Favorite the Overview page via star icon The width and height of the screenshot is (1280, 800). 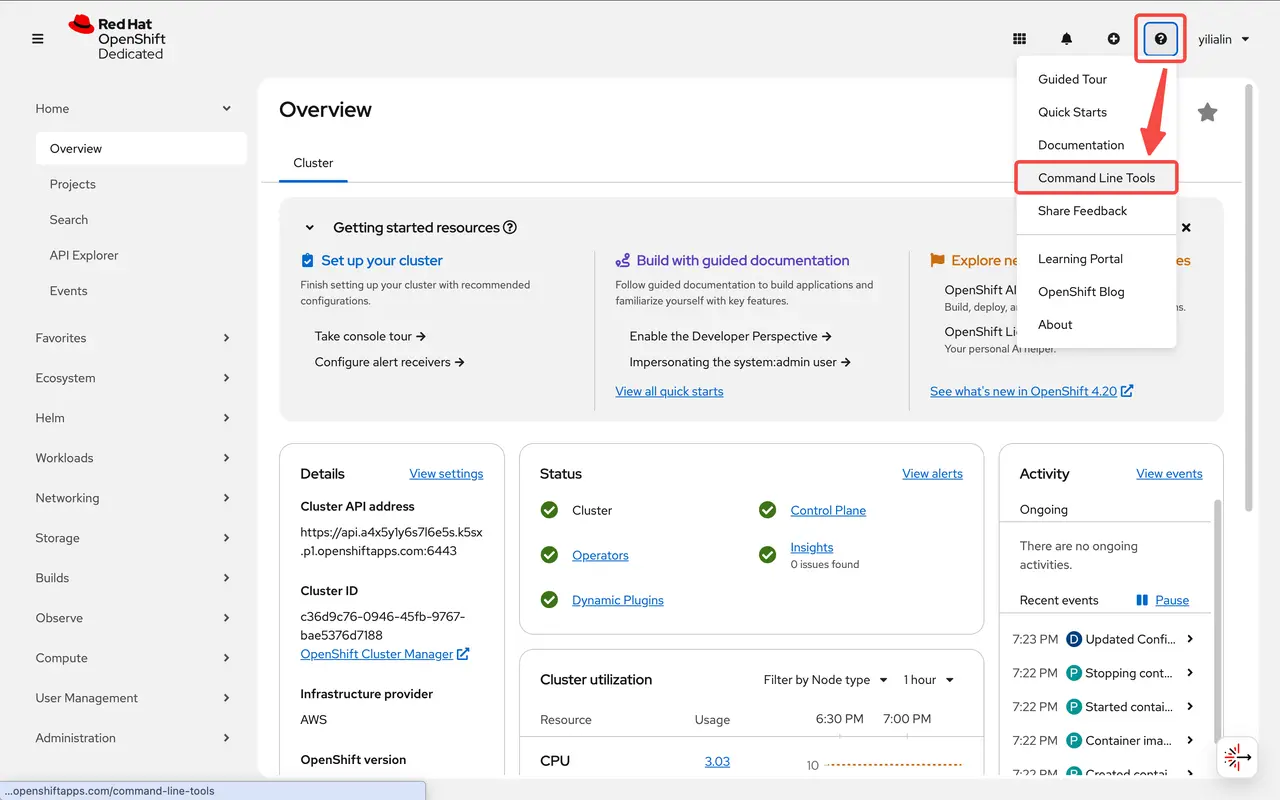click(x=1207, y=112)
